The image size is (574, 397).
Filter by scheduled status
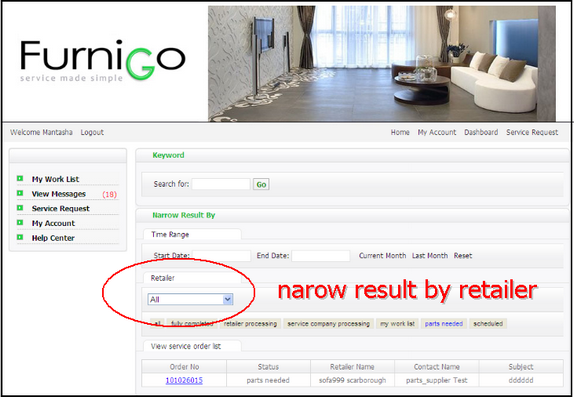[x=488, y=324]
